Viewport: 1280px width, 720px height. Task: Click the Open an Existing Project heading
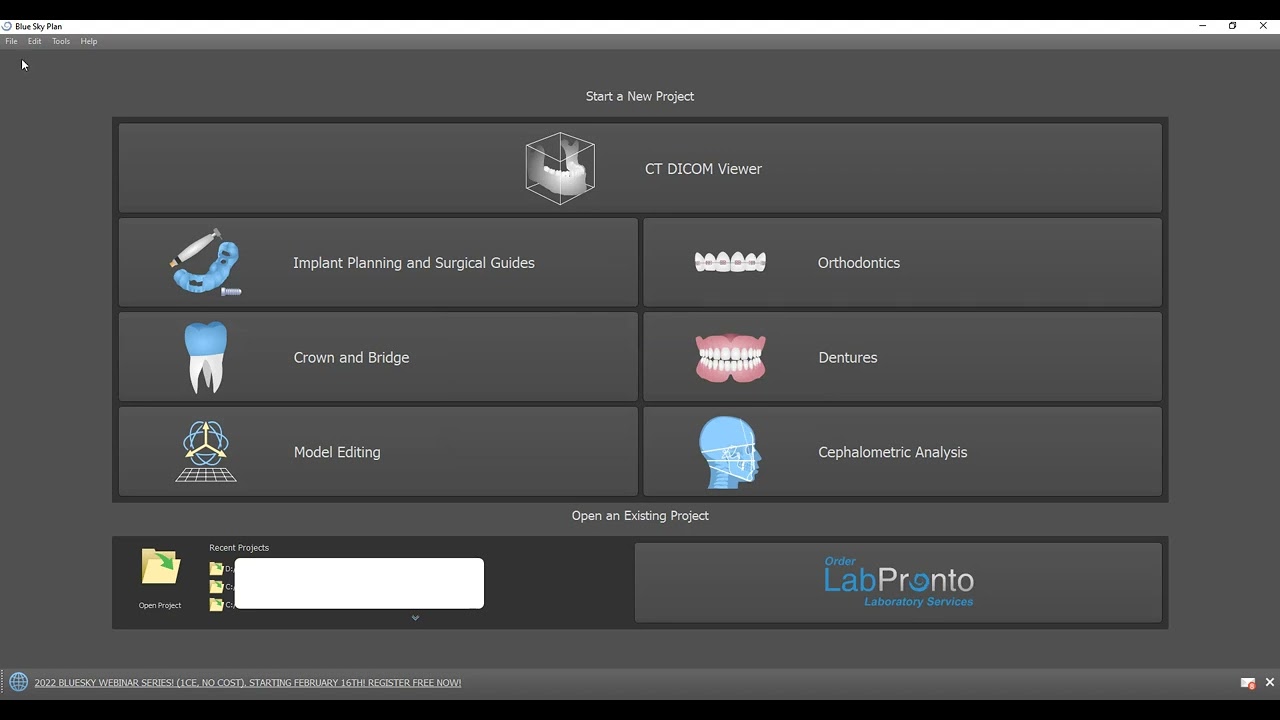(x=640, y=516)
